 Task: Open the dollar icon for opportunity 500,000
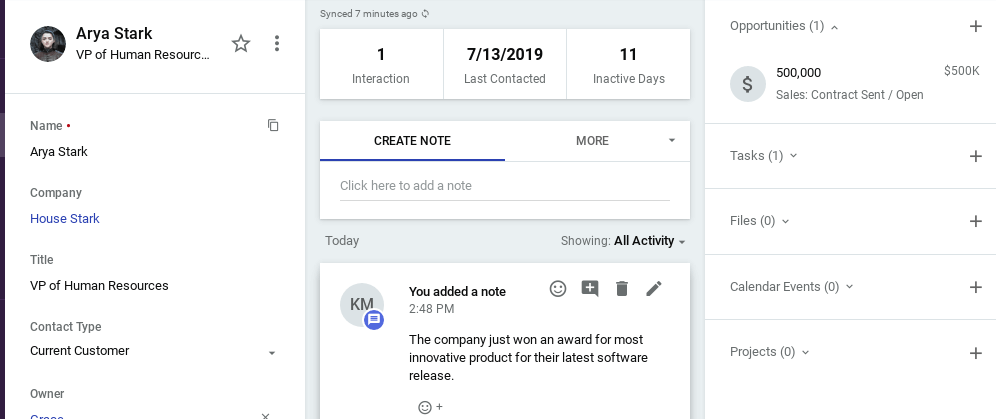coord(748,84)
